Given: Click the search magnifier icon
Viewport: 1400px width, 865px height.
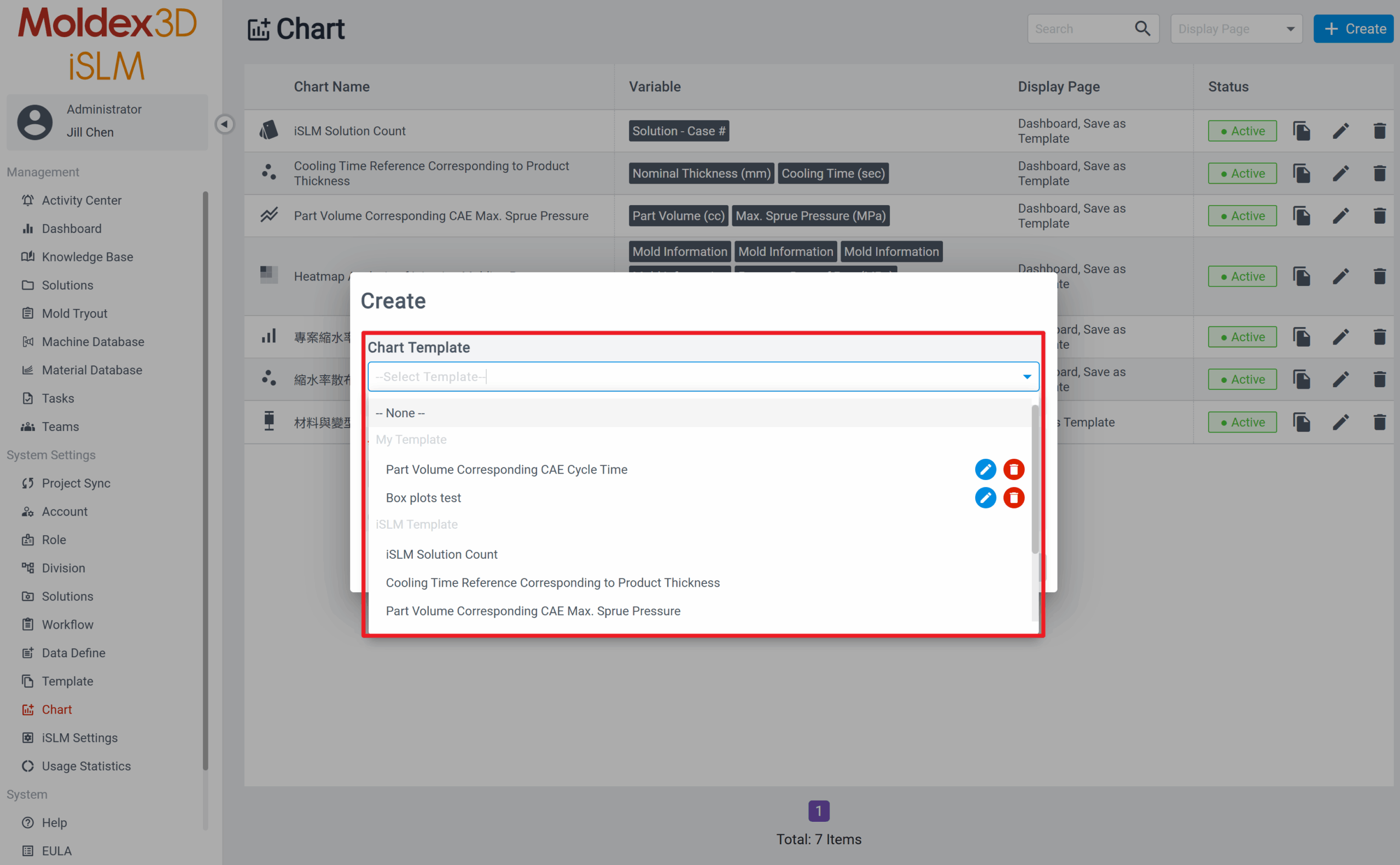Looking at the screenshot, I should tap(1142, 28).
